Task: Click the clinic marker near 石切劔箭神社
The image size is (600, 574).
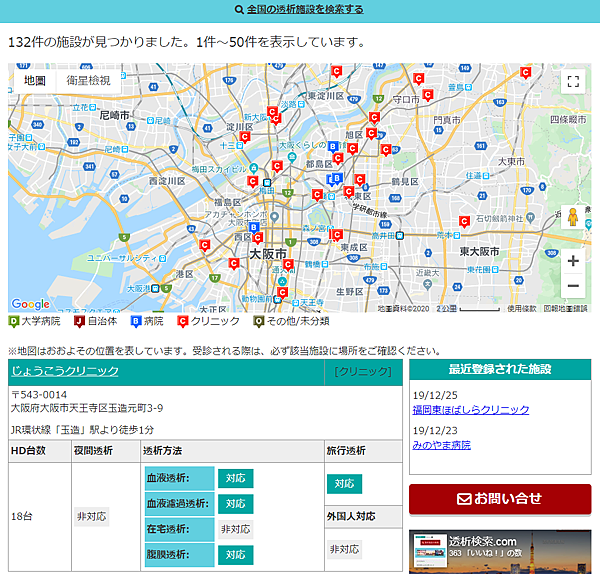Action: pos(465,221)
